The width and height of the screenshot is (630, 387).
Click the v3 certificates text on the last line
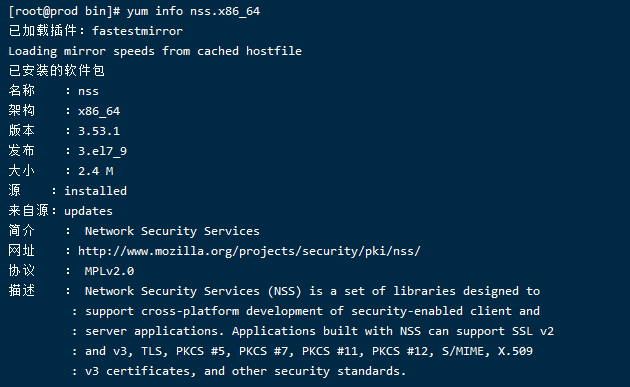137,371
